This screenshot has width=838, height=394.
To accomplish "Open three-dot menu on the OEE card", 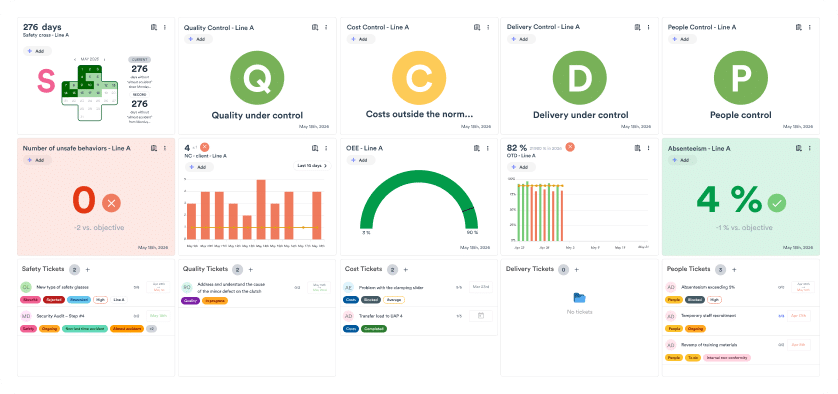I will pyautogui.click(x=487, y=148).
